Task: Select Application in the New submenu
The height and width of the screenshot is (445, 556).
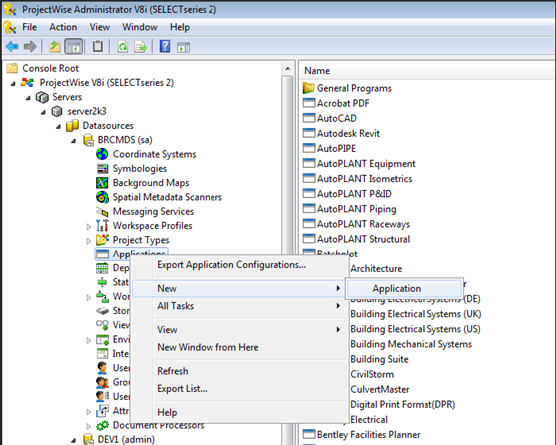Action: coord(405,288)
